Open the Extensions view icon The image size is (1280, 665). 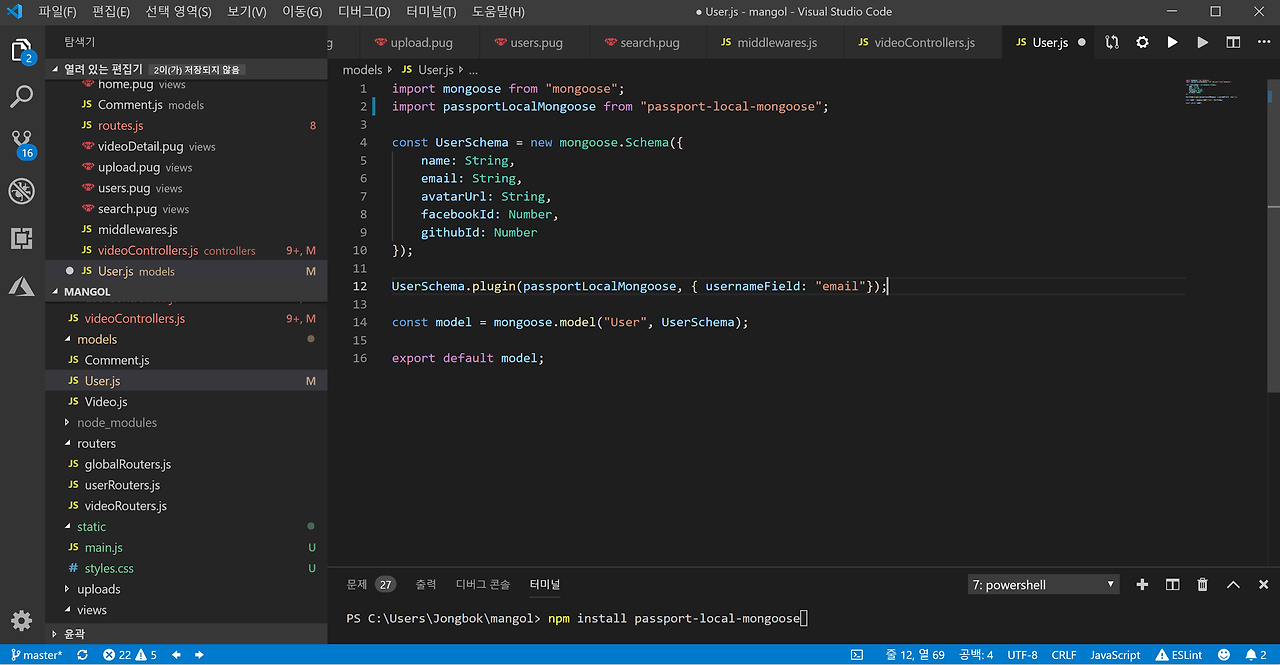click(22, 238)
